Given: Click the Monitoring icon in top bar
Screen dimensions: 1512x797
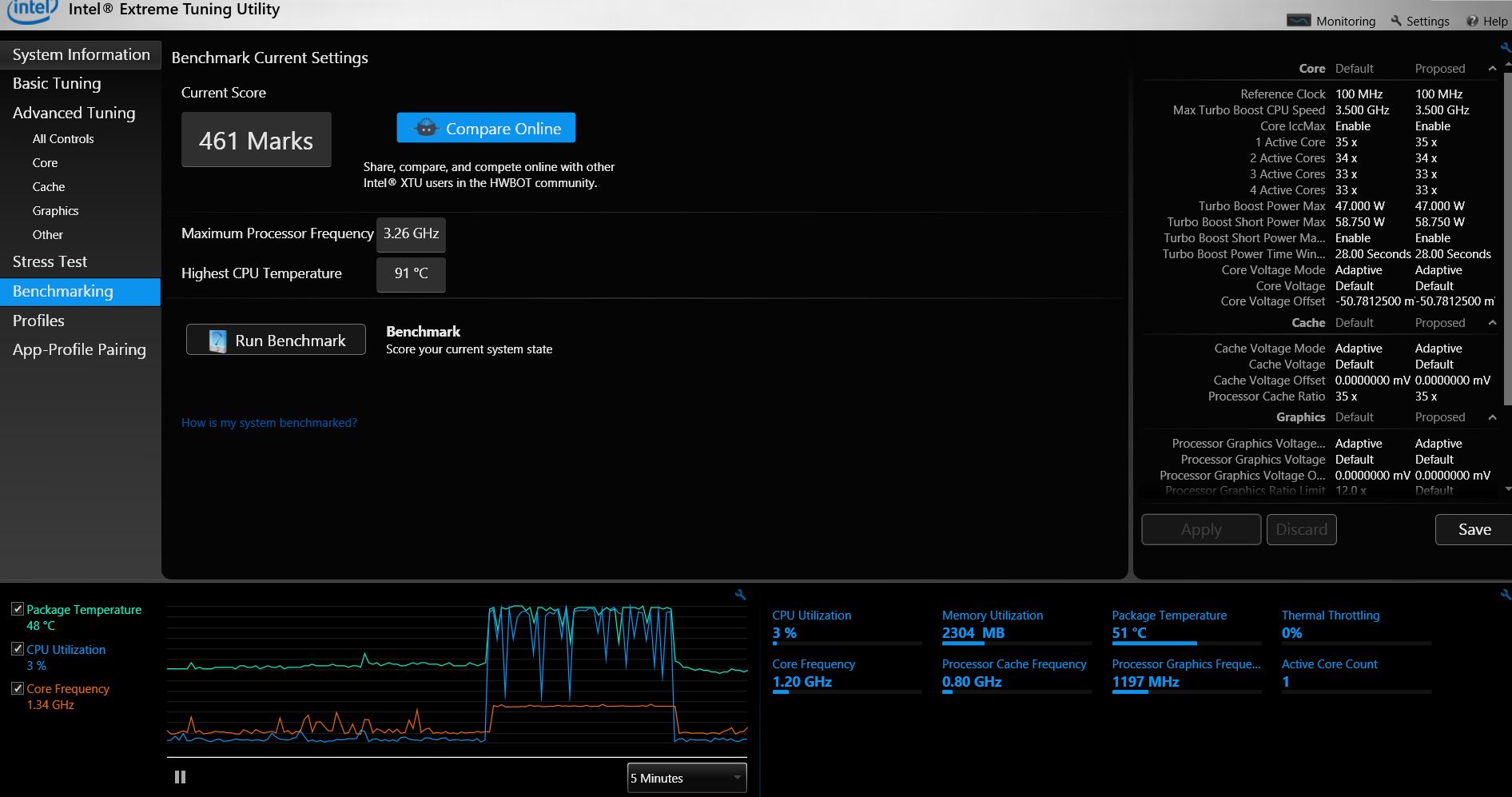Looking at the screenshot, I should (x=1298, y=21).
